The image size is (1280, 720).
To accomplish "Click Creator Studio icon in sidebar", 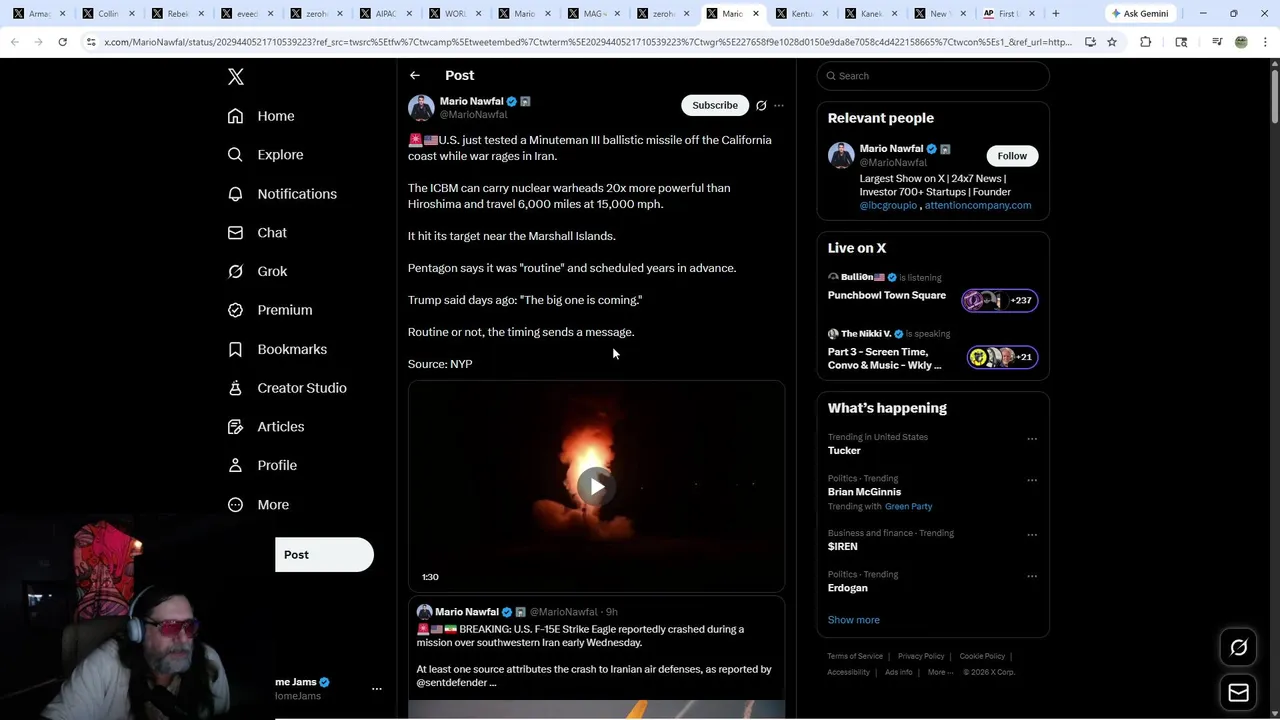I will 235,388.
